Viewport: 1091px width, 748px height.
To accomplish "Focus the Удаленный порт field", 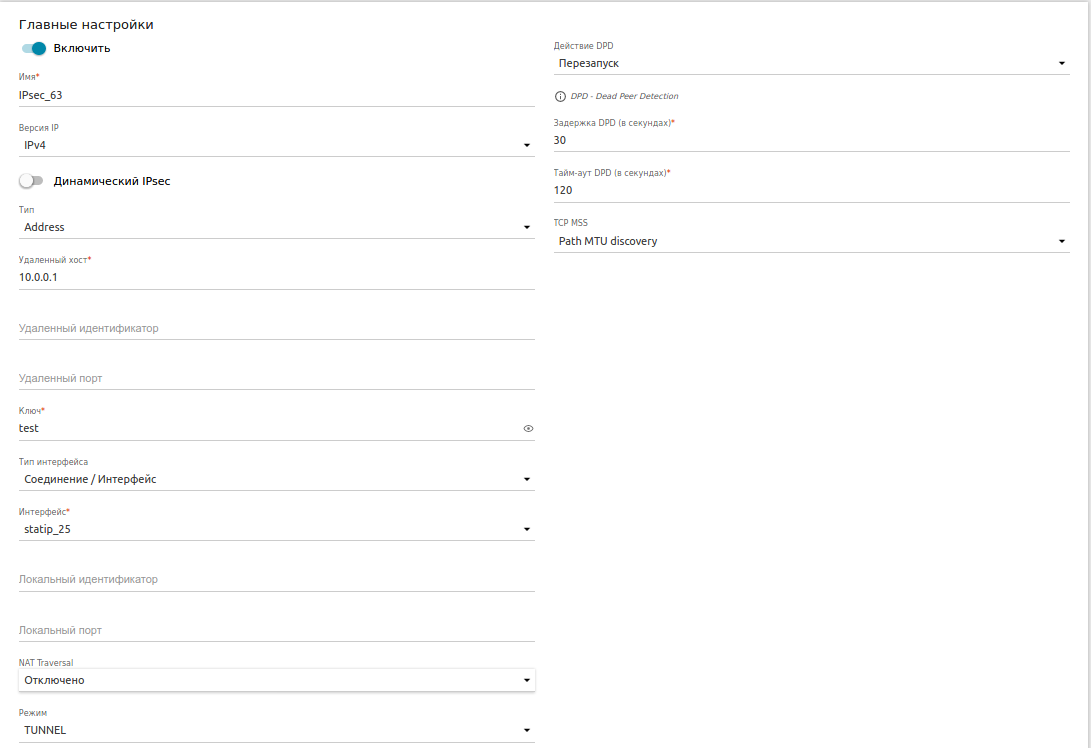I will pos(276,378).
